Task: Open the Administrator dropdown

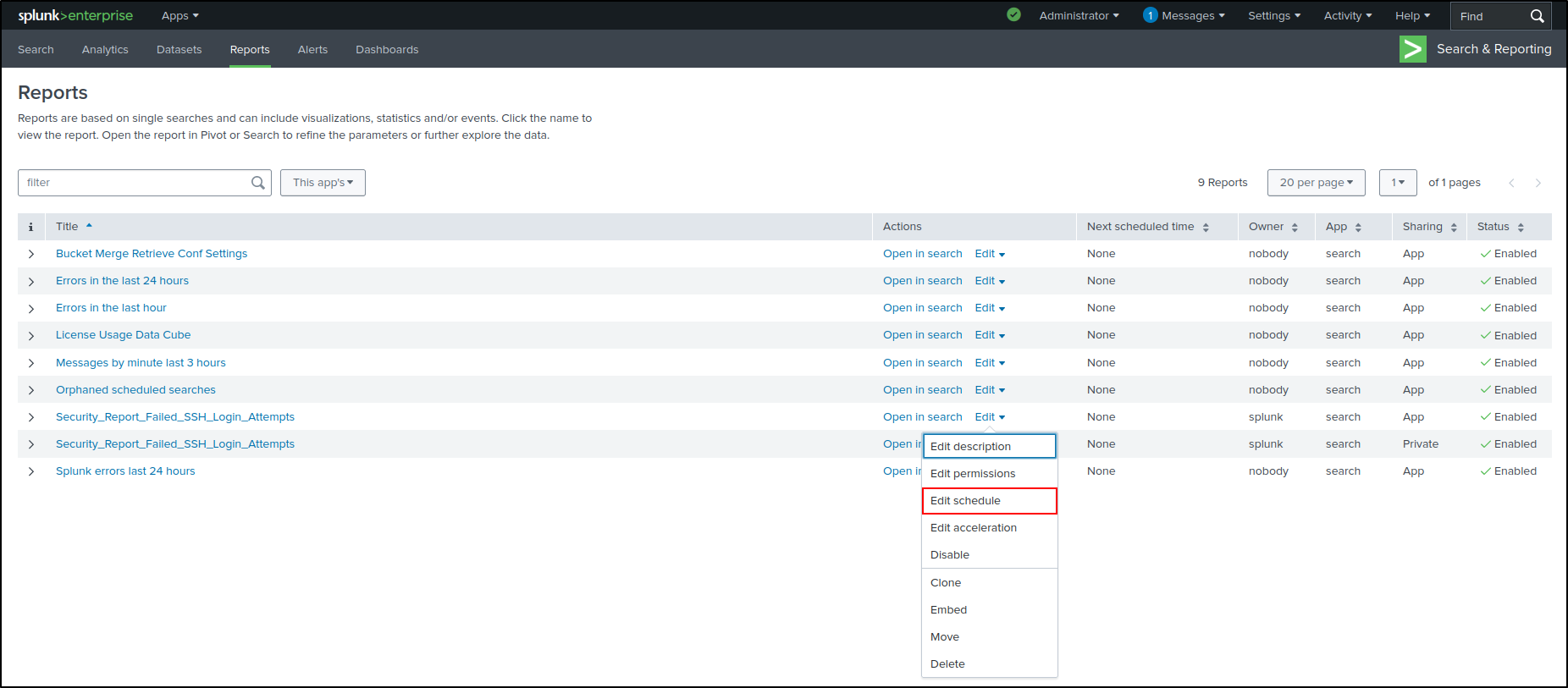Action: (1079, 15)
